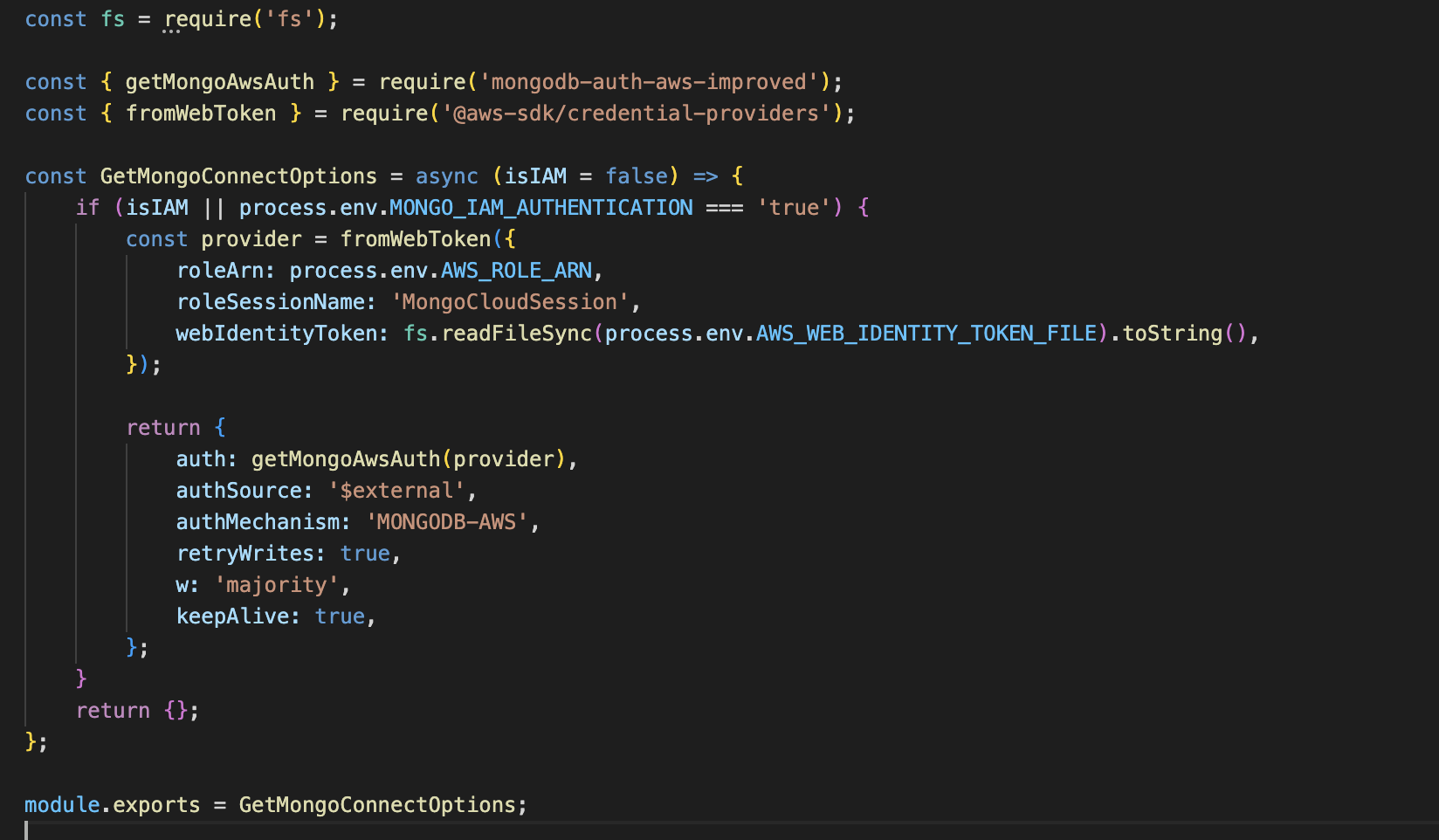Select the word getMongoAwsAuth in destructuring
The width and height of the screenshot is (1439, 840).
pyautogui.click(x=220, y=81)
